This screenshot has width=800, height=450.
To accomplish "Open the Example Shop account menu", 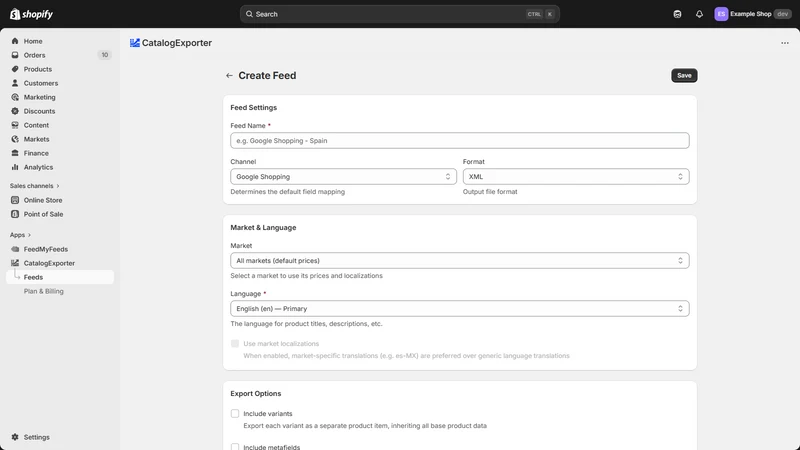I will click(753, 14).
